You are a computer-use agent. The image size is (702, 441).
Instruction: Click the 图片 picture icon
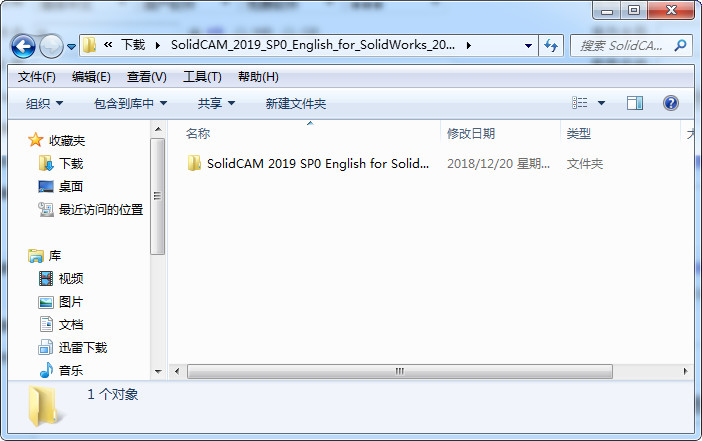[46, 302]
